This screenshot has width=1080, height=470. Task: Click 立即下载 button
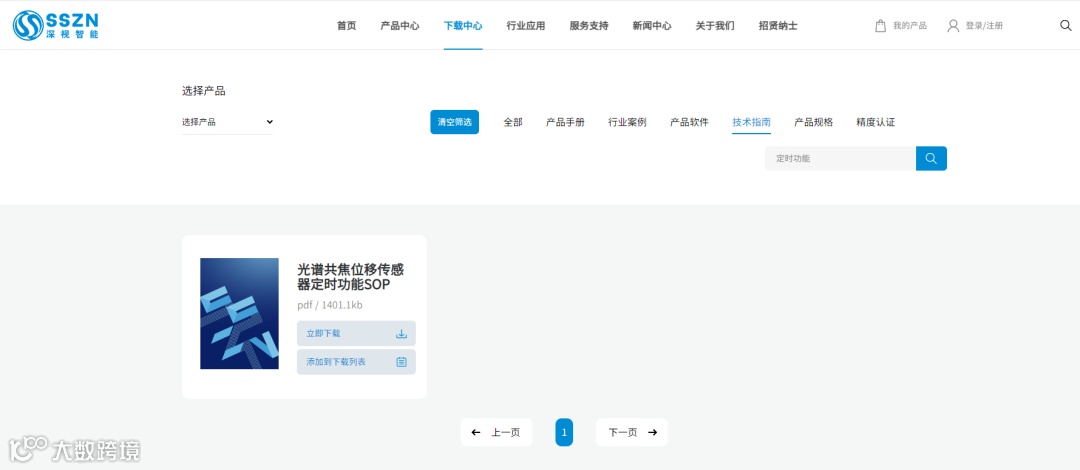pos(356,334)
